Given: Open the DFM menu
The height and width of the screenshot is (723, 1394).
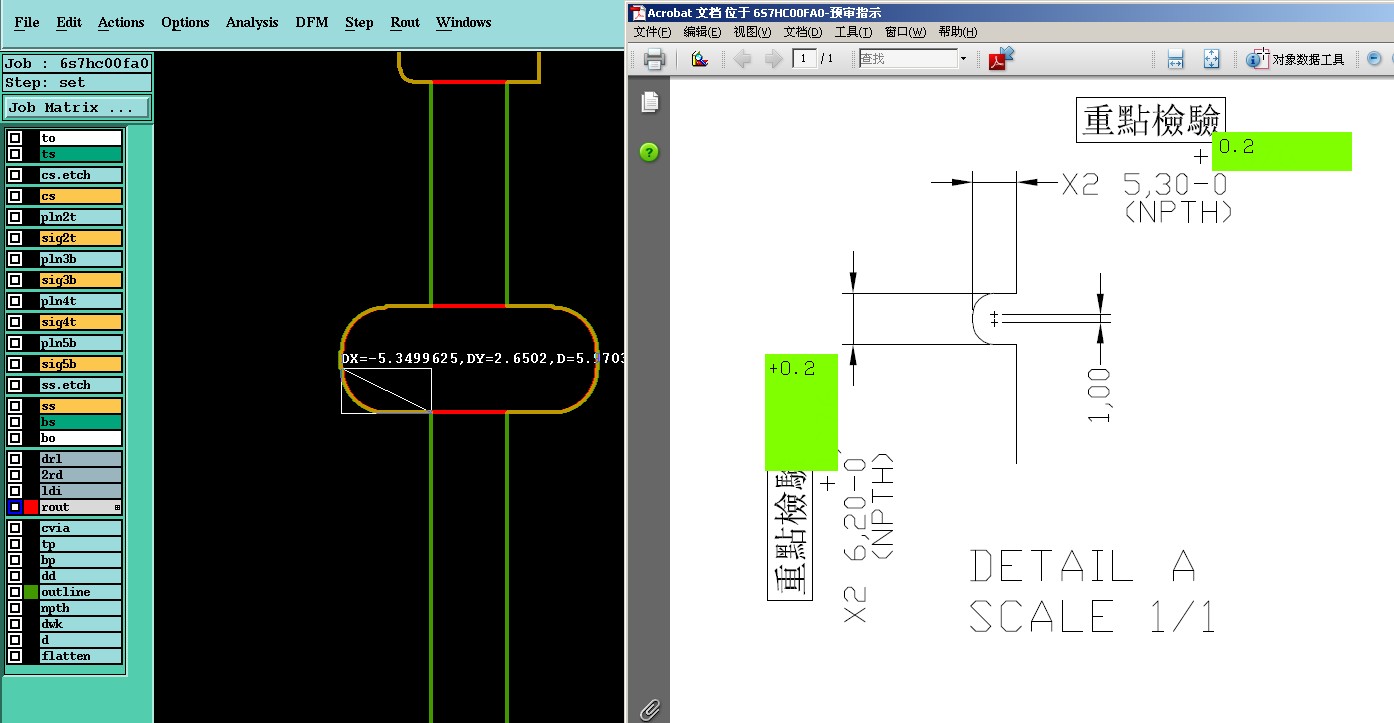Looking at the screenshot, I should click(312, 22).
